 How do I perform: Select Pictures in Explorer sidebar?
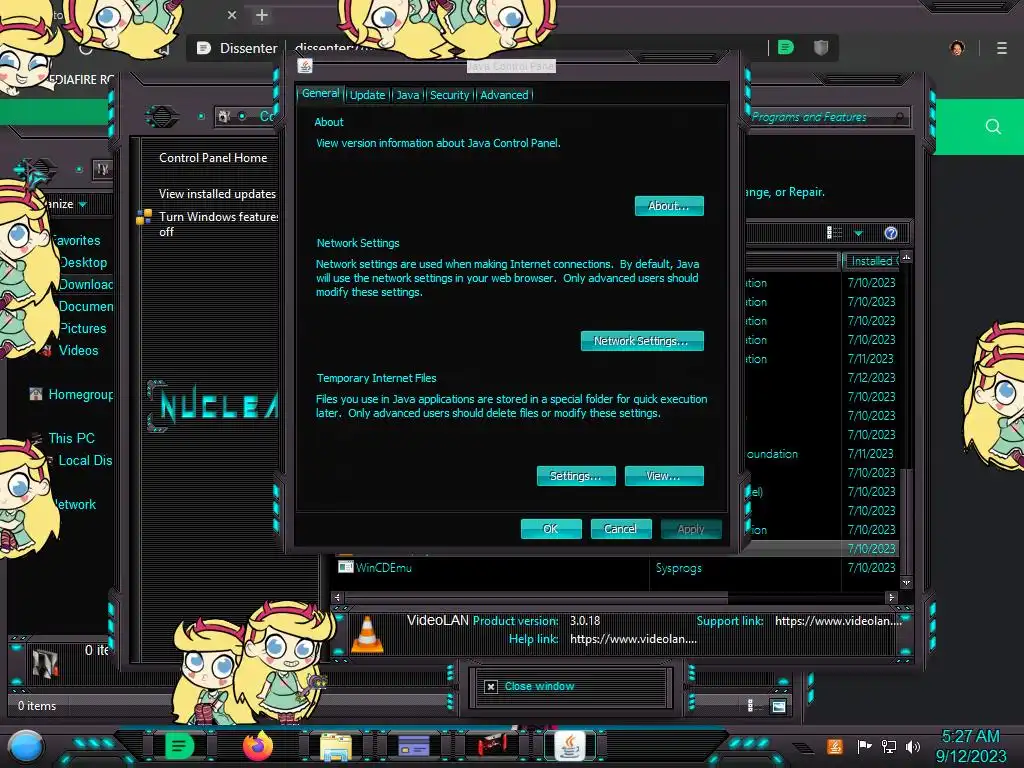[82, 328]
